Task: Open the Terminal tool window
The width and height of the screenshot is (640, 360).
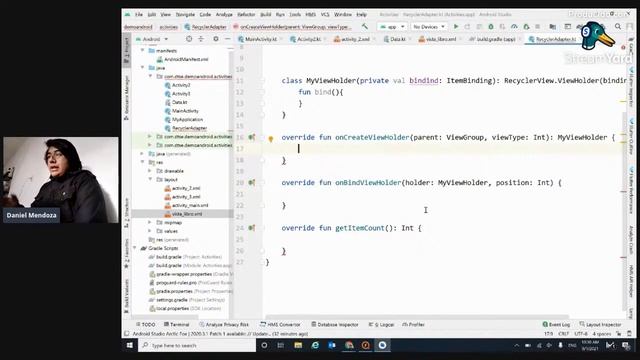Action: 176,324
